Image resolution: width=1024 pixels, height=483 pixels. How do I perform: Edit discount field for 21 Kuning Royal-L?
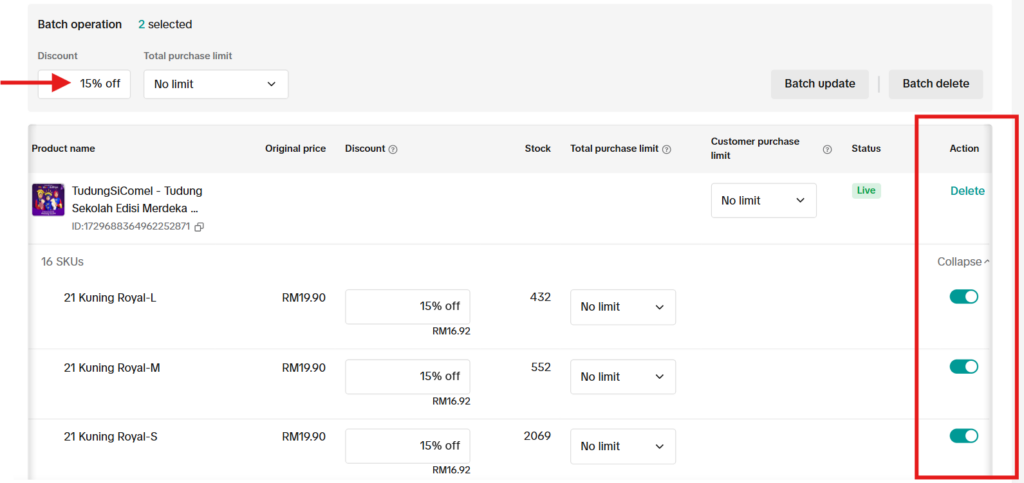click(408, 307)
